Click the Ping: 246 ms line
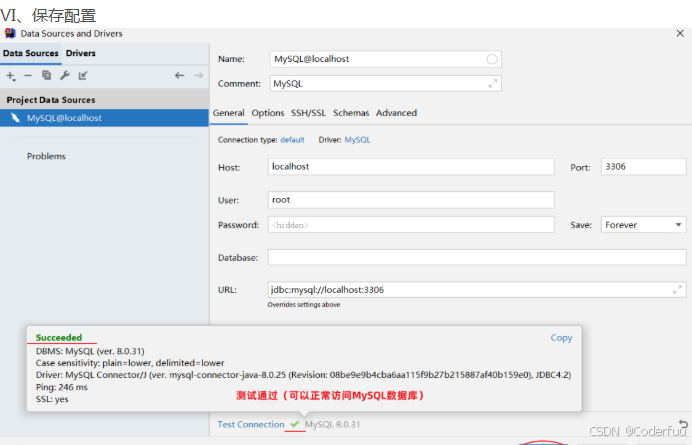692x445 pixels. (x=62, y=387)
